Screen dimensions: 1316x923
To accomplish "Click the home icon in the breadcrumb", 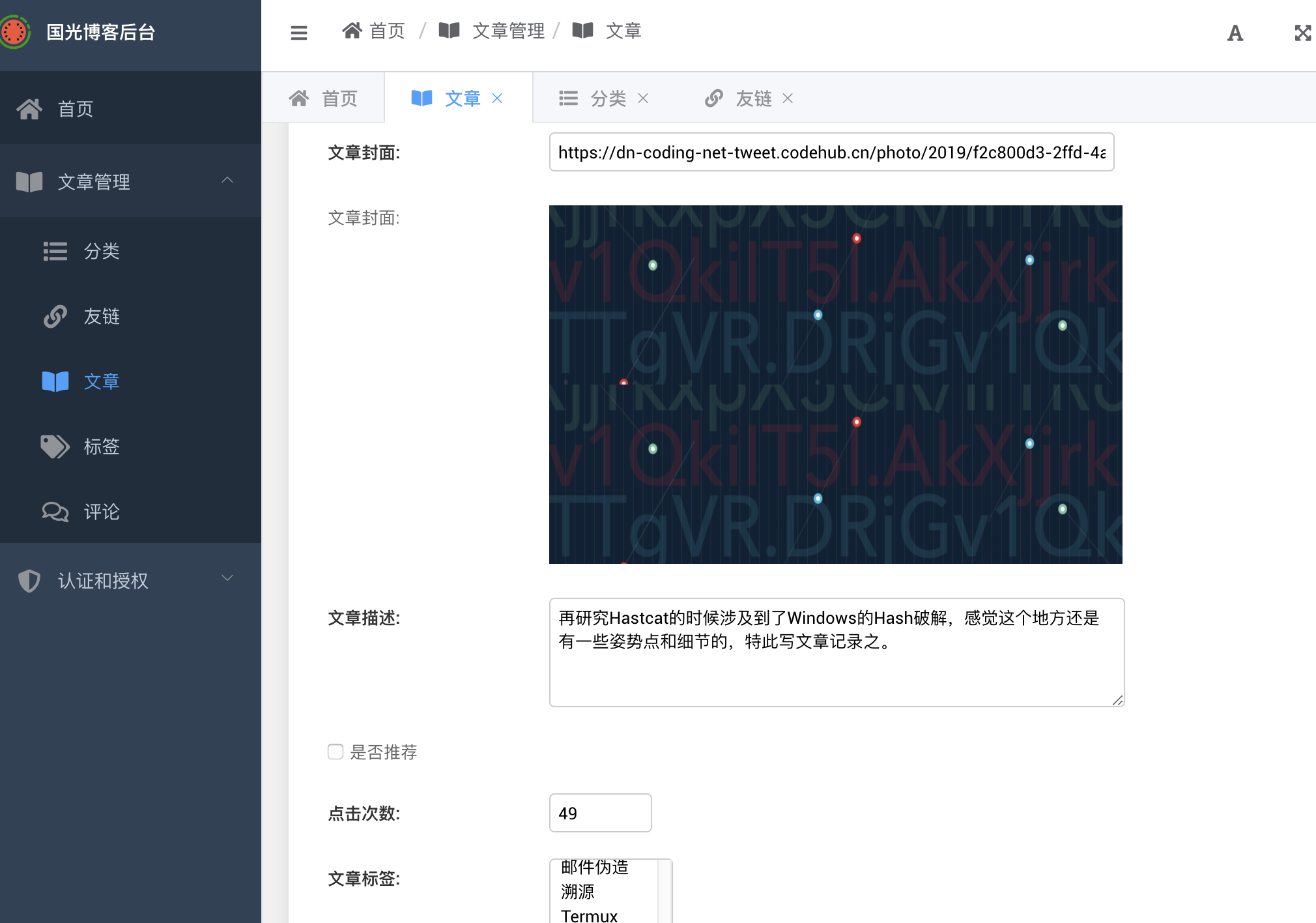I will [x=352, y=31].
